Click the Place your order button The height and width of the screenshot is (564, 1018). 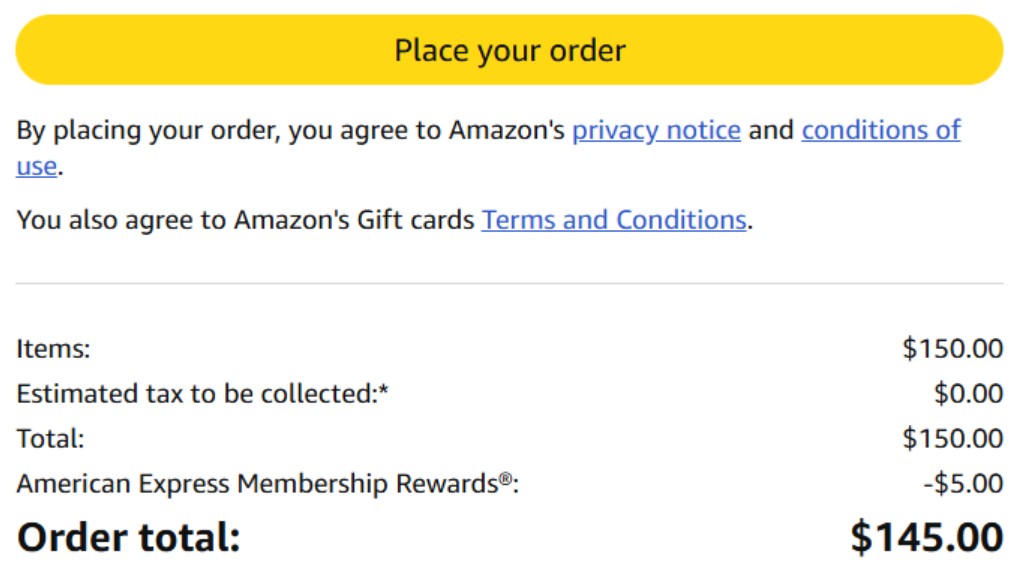click(509, 50)
